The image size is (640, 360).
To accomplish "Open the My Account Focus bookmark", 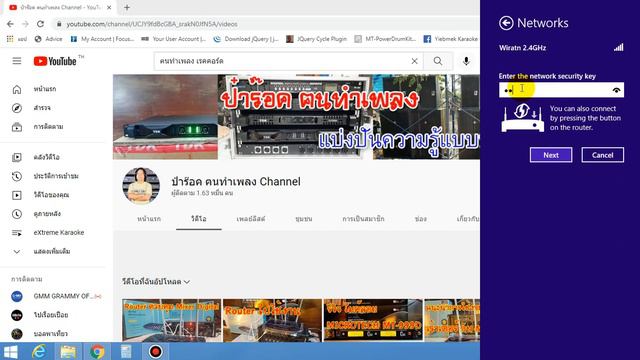I will click(x=102, y=39).
